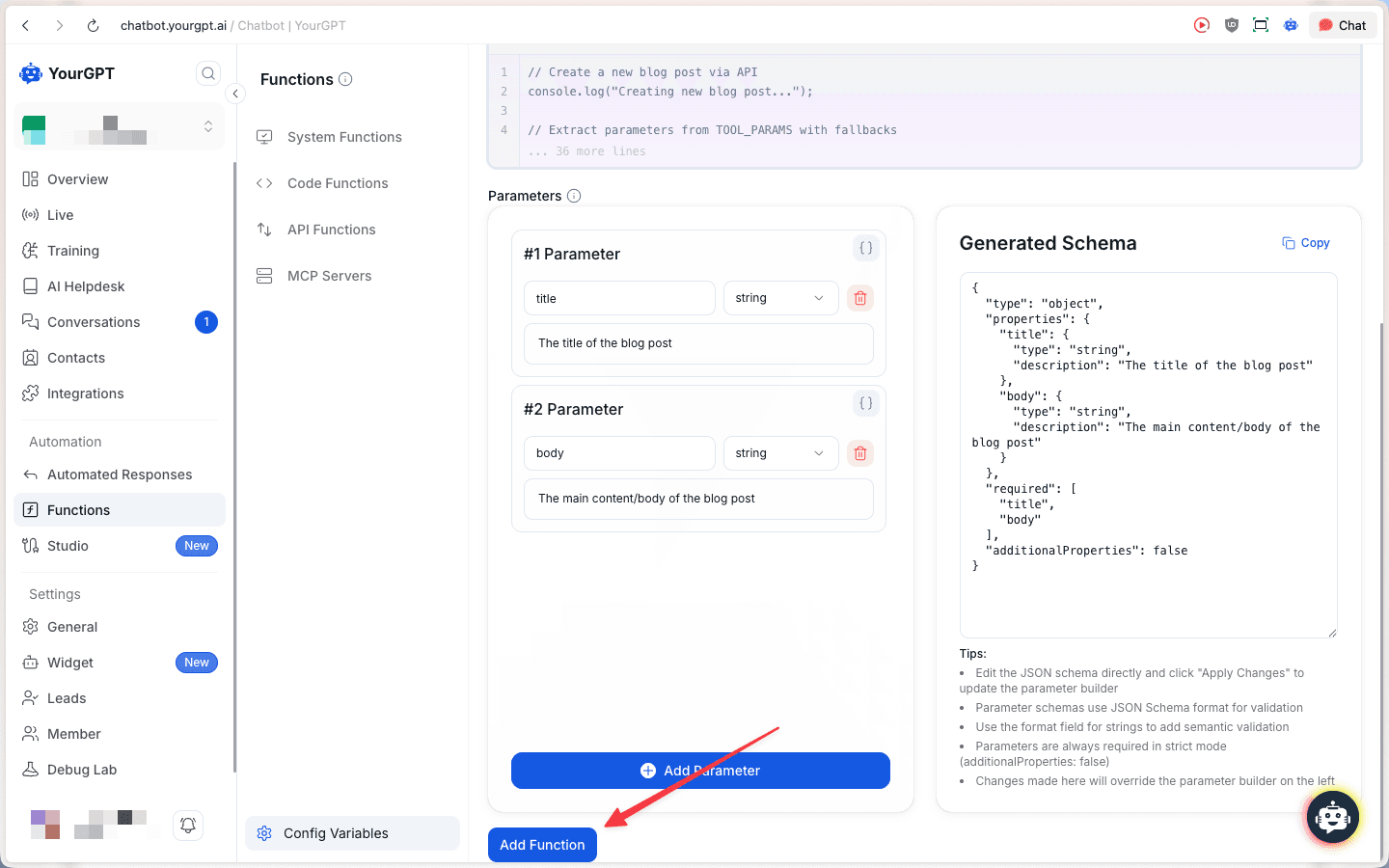Show the 36 hidden code lines
Image resolution: width=1389 pixels, height=868 pixels.
click(588, 150)
